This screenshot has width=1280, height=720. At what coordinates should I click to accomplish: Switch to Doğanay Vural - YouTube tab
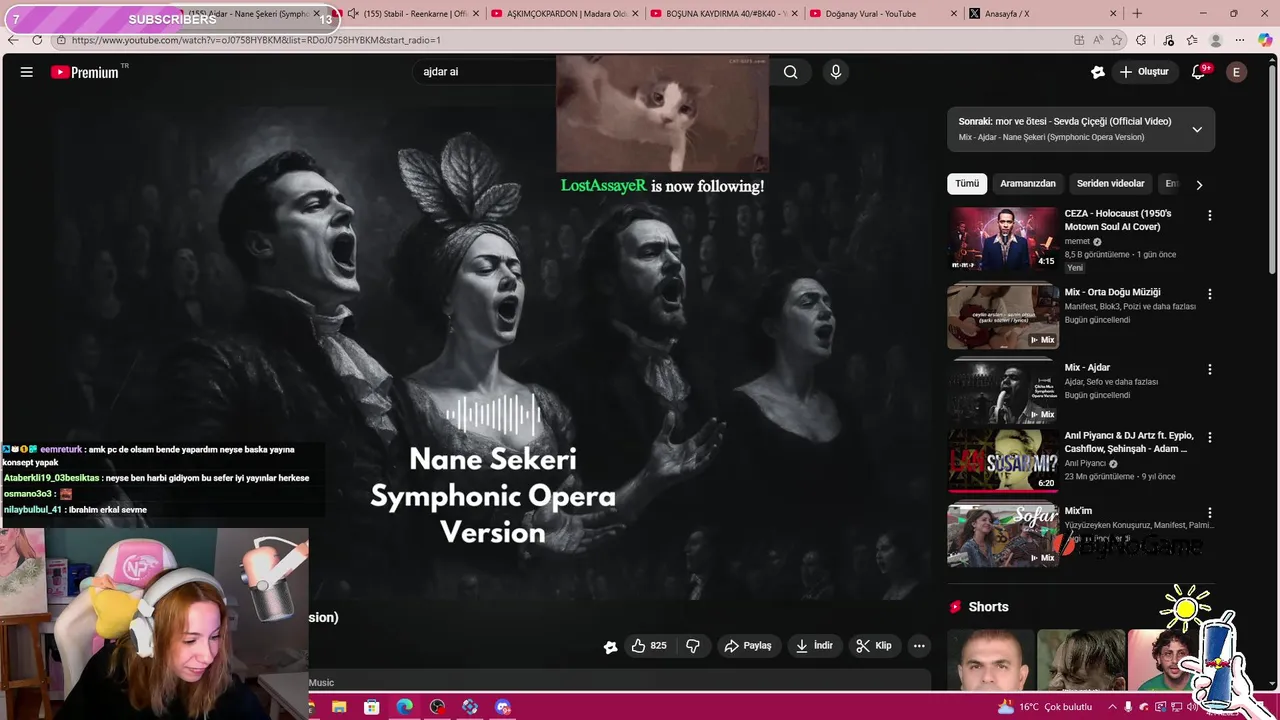883,14
